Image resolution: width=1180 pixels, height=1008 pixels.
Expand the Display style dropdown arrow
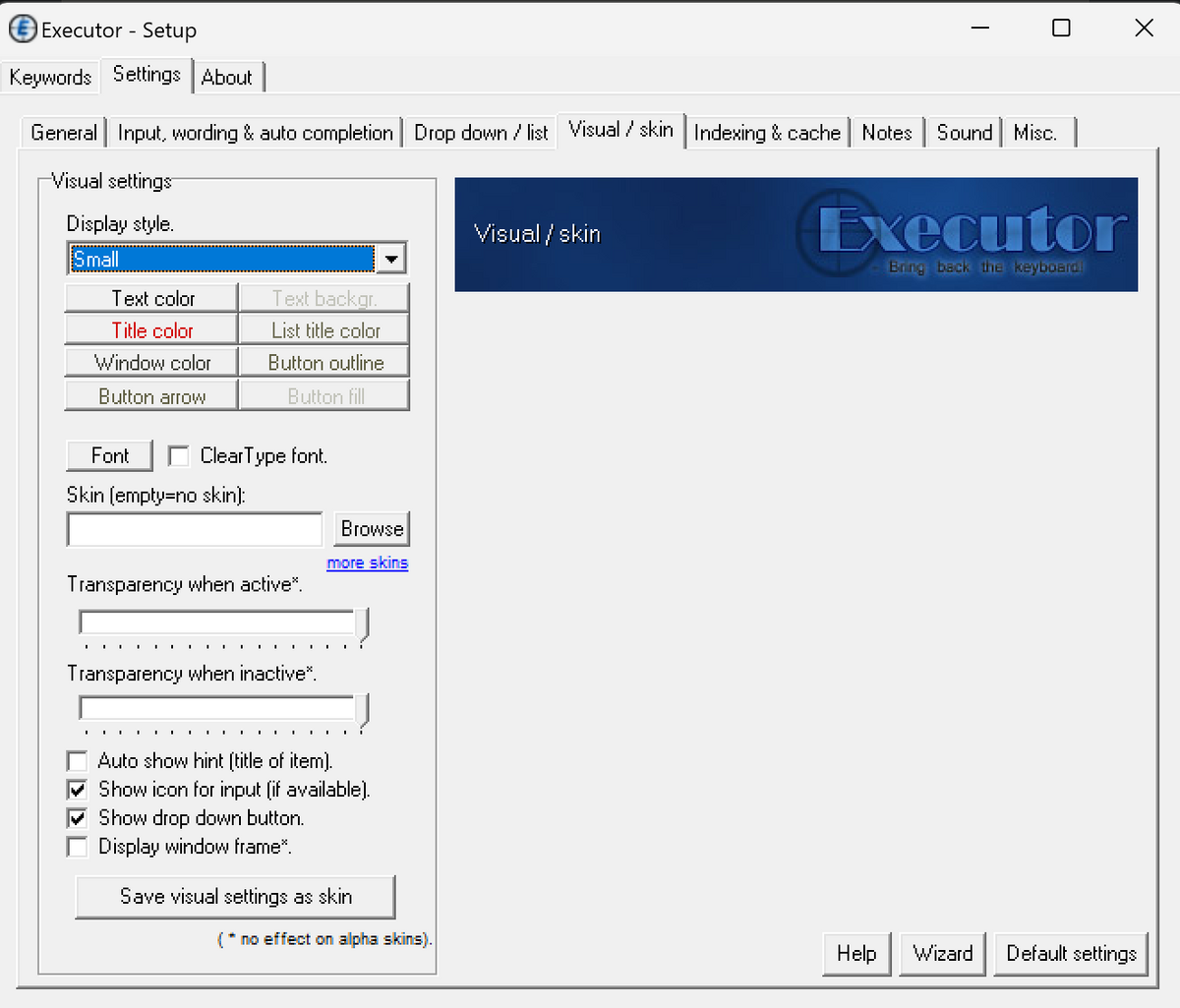(391, 260)
